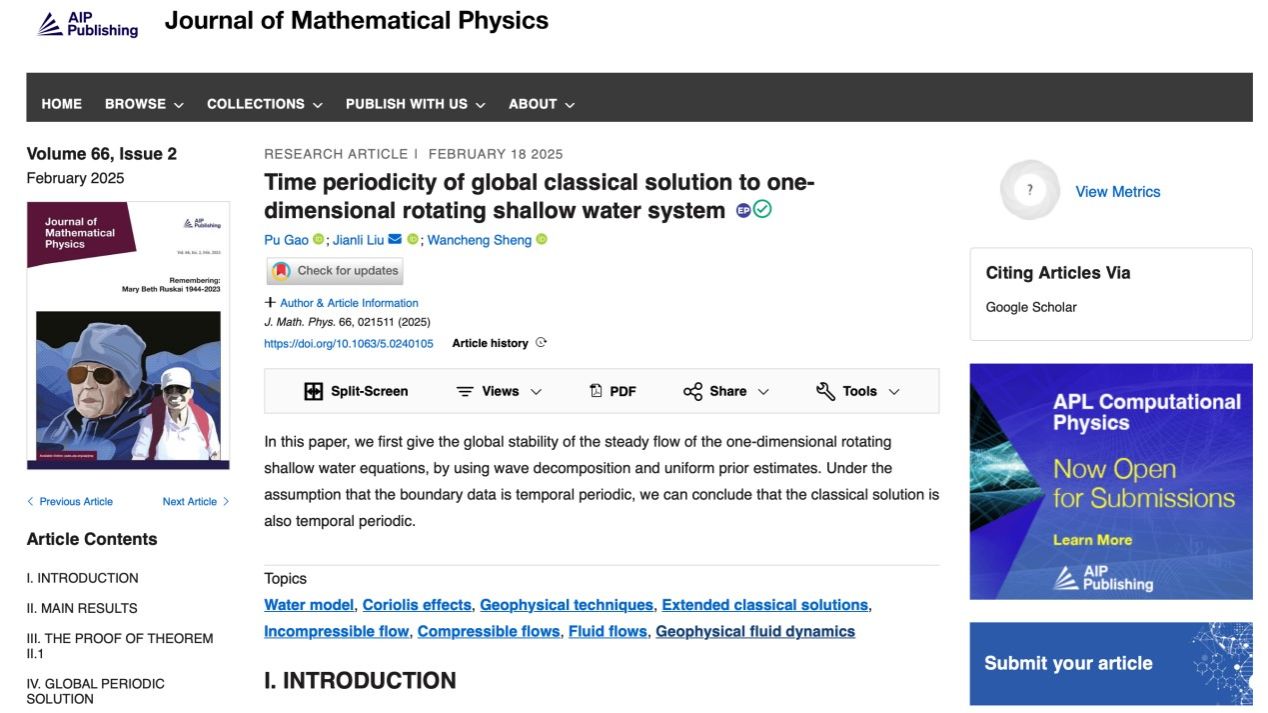
Task: Click the Article history clock icon
Action: [541, 343]
